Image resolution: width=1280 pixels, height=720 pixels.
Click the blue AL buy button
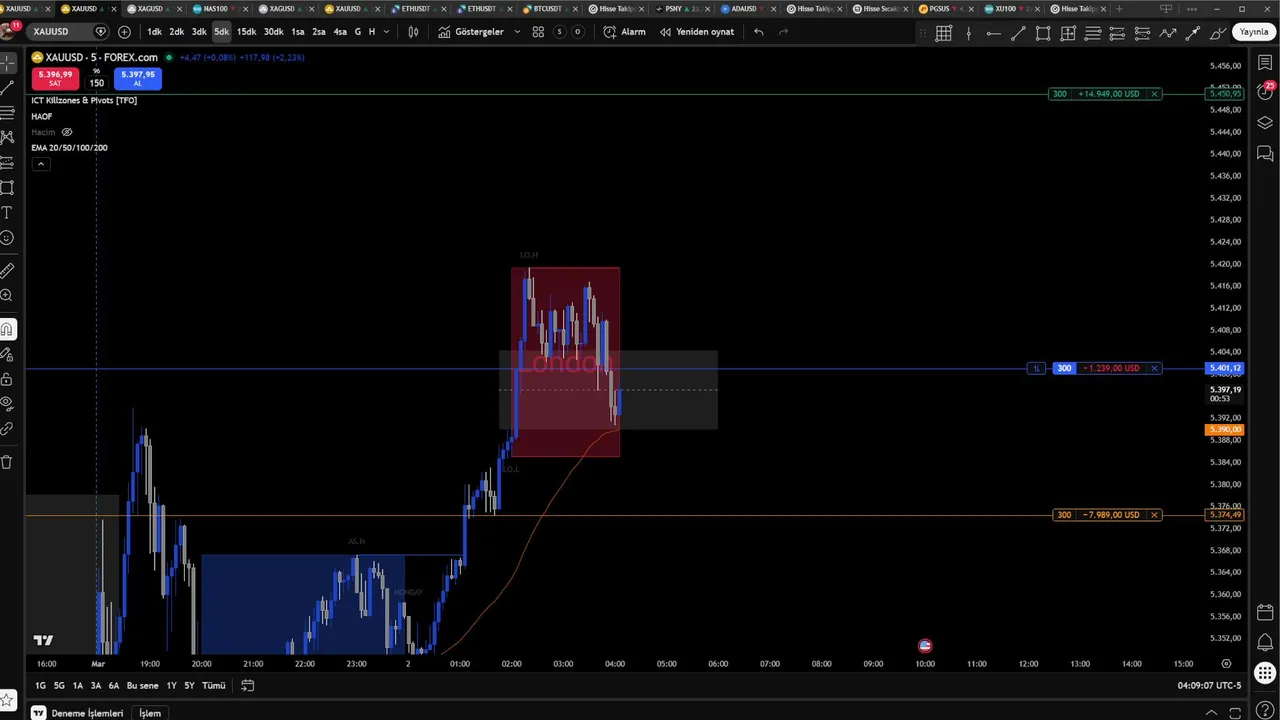[138, 78]
